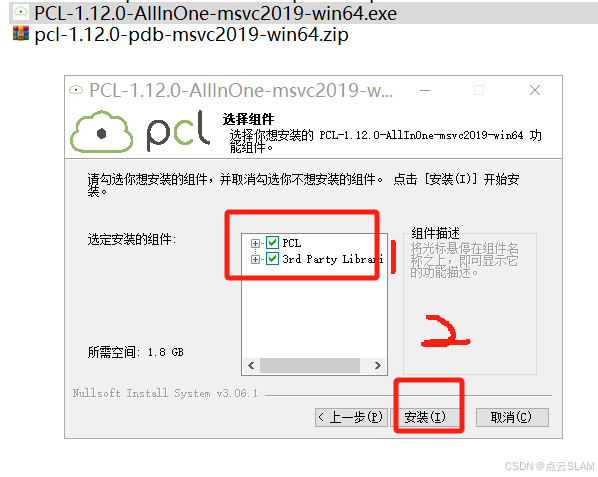Uncheck the 3rd Party Libraries checkbox
Image resolution: width=598 pixels, height=477 pixels.
272,259
